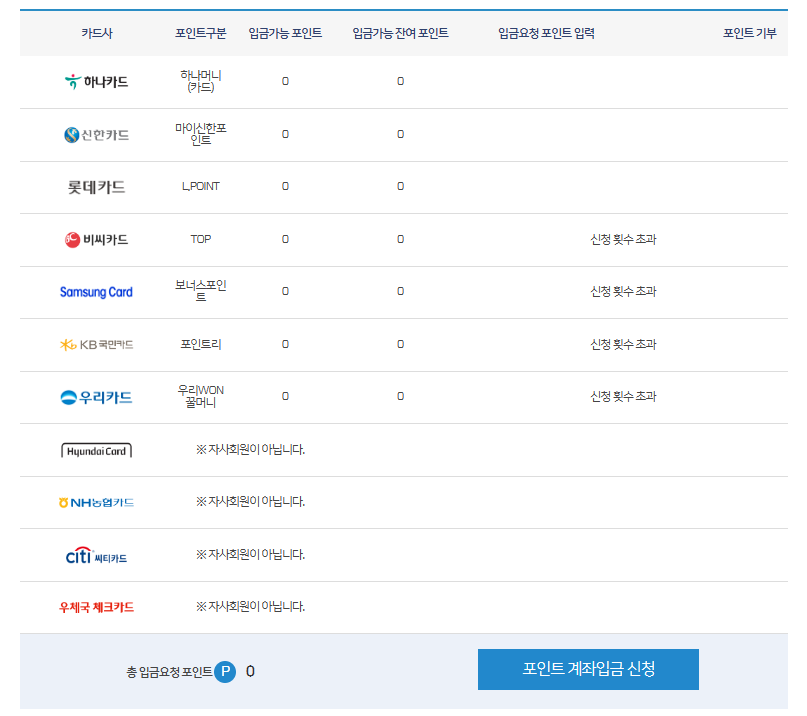Image resolution: width=807 pixels, height=716 pixels.
Task: Click the 입금가능 포인트 column header
Action: 285,33
